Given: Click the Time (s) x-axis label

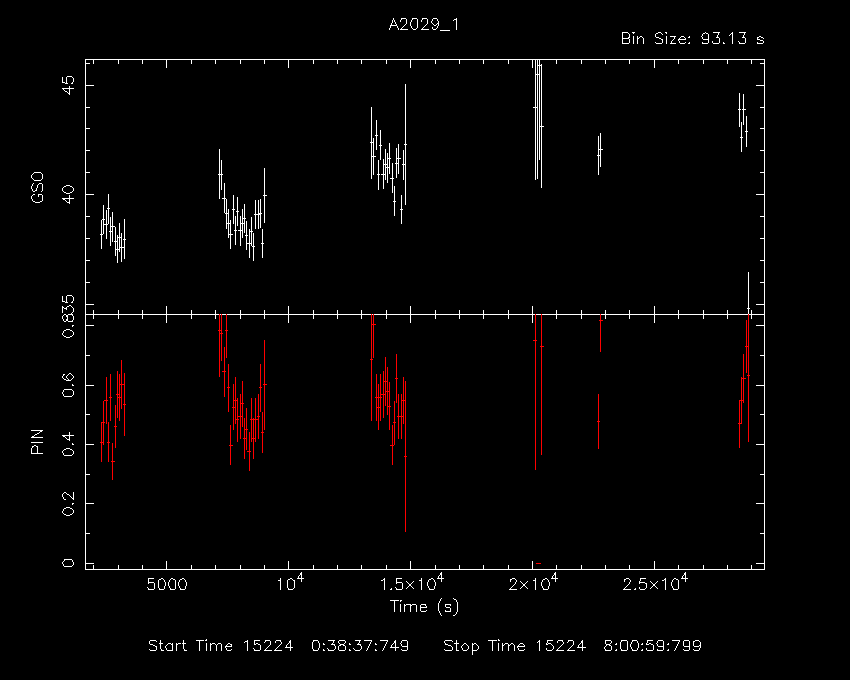Looking at the screenshot, I should pos(424,606).
